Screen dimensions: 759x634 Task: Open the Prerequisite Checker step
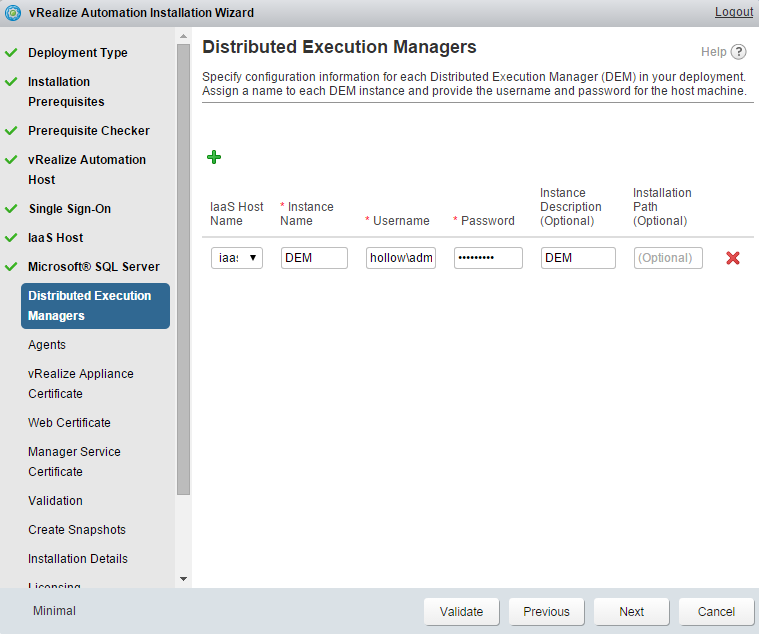[88, 131]
